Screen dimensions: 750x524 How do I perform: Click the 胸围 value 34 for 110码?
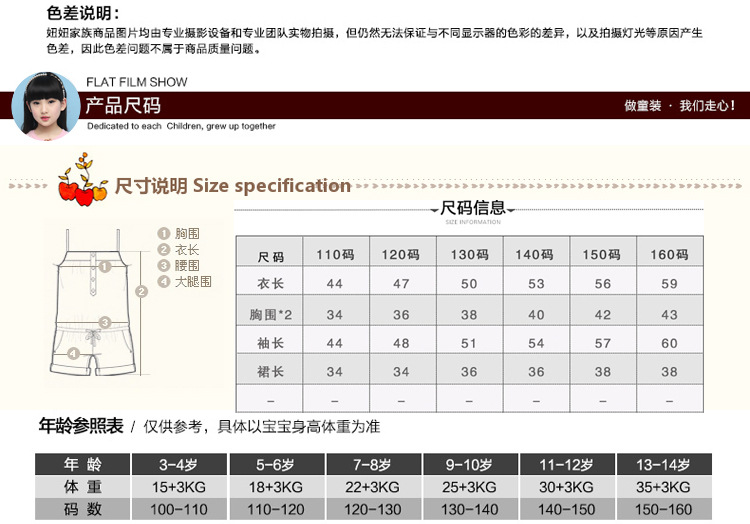tap(335, 315)
